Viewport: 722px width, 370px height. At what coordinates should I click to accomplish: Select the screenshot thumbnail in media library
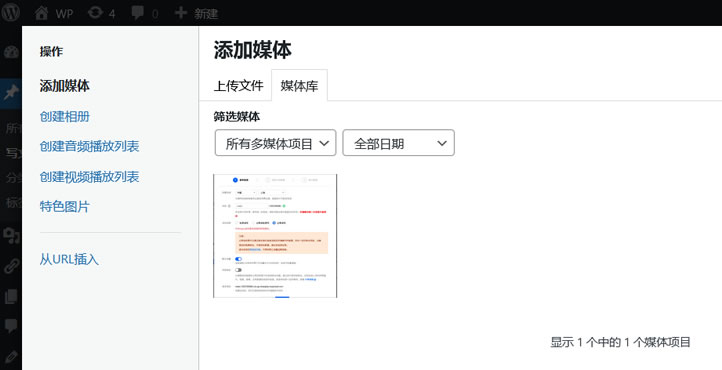tap(275, 236)
